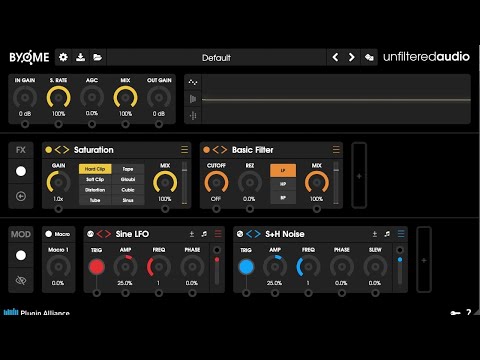This screenshot has width=480, height=360.
Task: Click the Sine LFO polarity plus-minus icon
Action: [192, 234]
